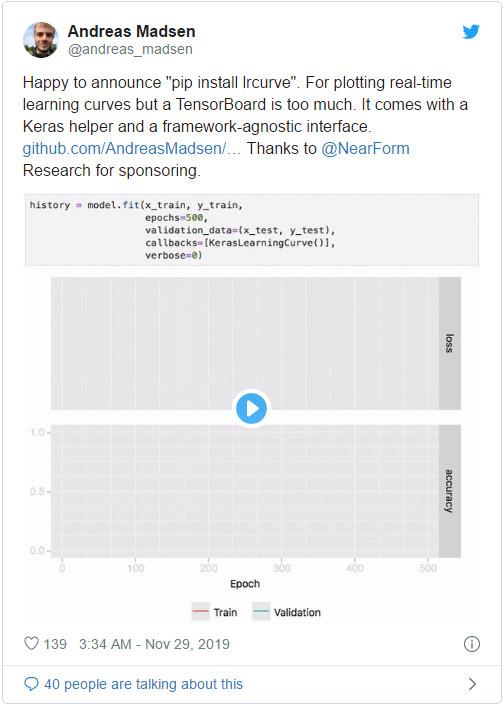Open the tweet timestamp Nov 29, 2019
504x707 pixels.
[155, 644]
